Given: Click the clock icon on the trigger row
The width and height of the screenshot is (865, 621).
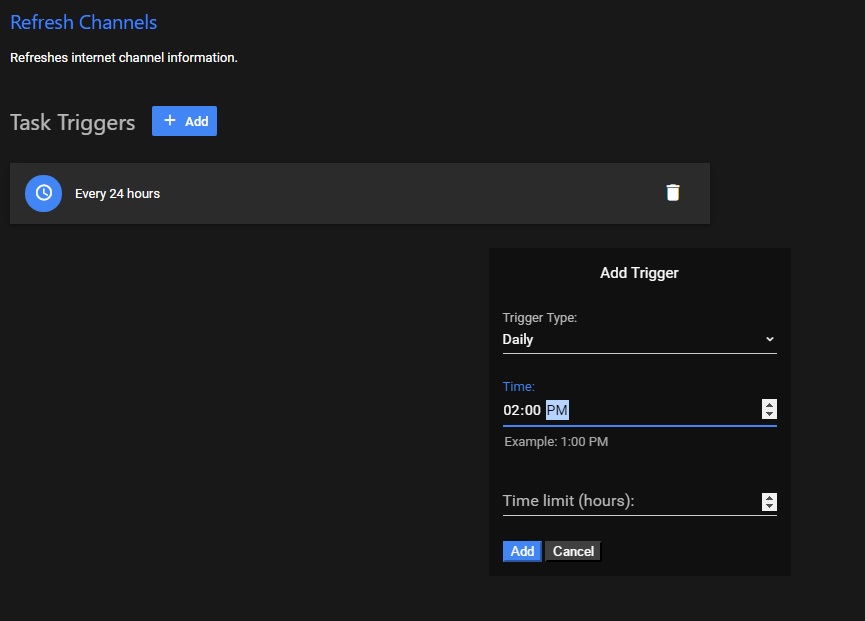Looking at the screenshot, I should 43,193.
